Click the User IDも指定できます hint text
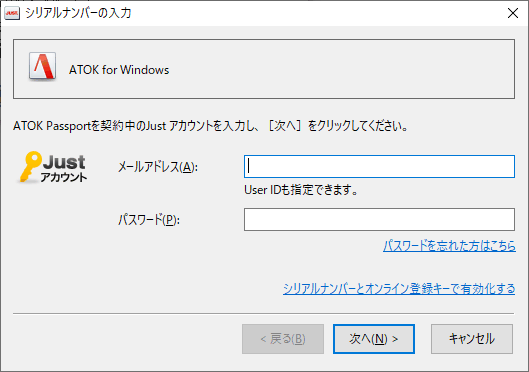529x372 pixels. coord(301,190)
